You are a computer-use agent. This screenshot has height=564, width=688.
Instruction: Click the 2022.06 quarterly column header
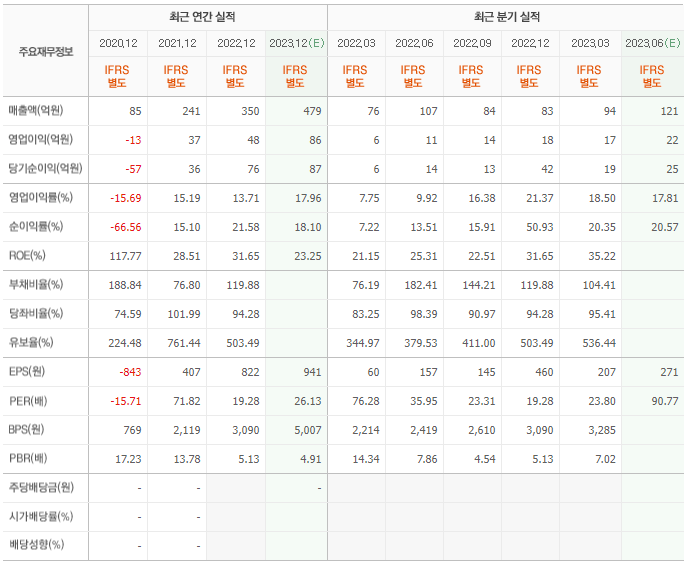[414, 43]
